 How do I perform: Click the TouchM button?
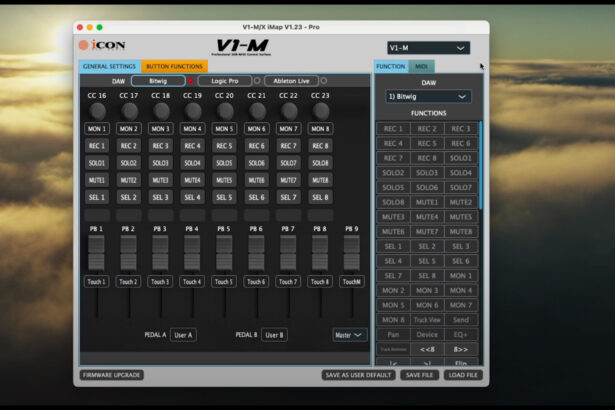pos(352,282)
